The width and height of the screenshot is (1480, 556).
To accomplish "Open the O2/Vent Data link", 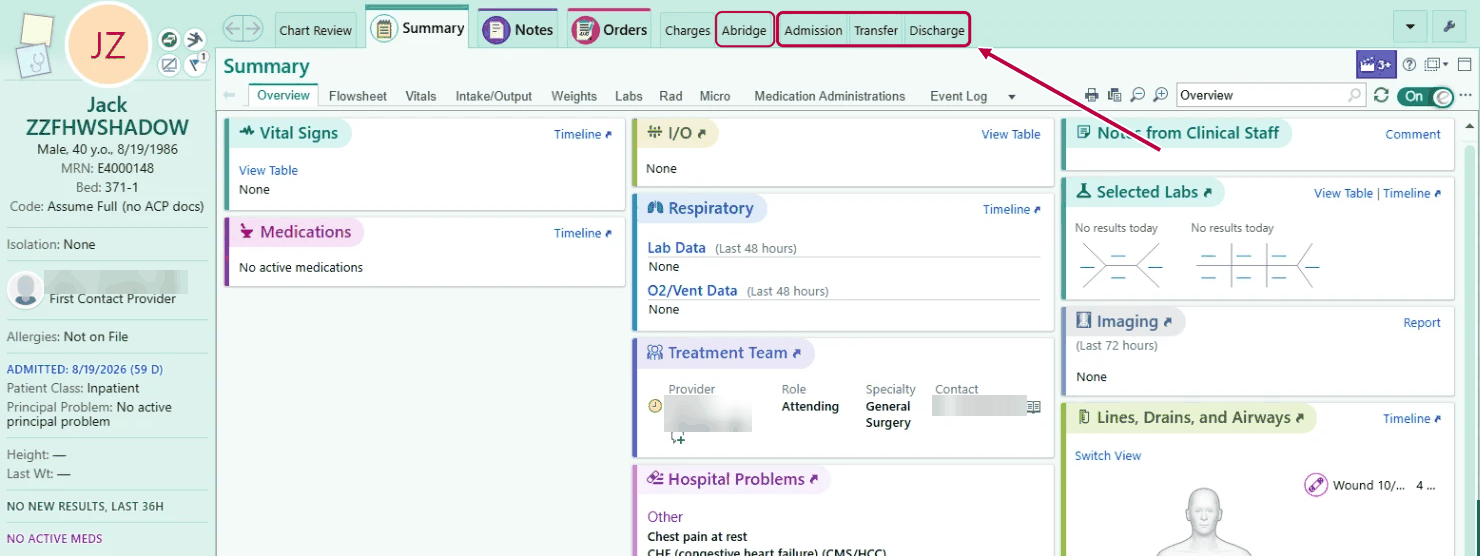I will [693, 290].
